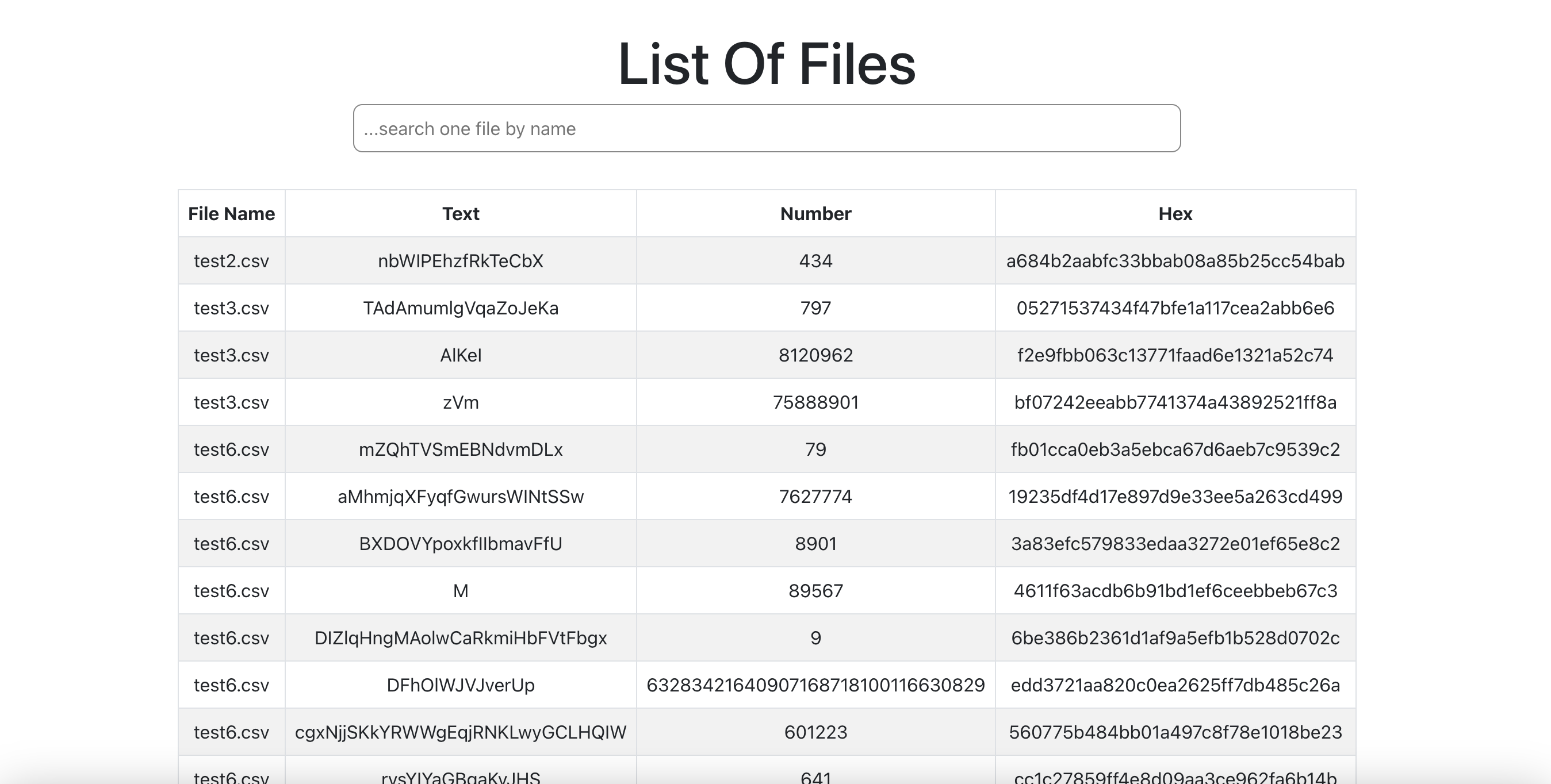
Task: Click the number 75888901
Action: (x=814, y=402)
